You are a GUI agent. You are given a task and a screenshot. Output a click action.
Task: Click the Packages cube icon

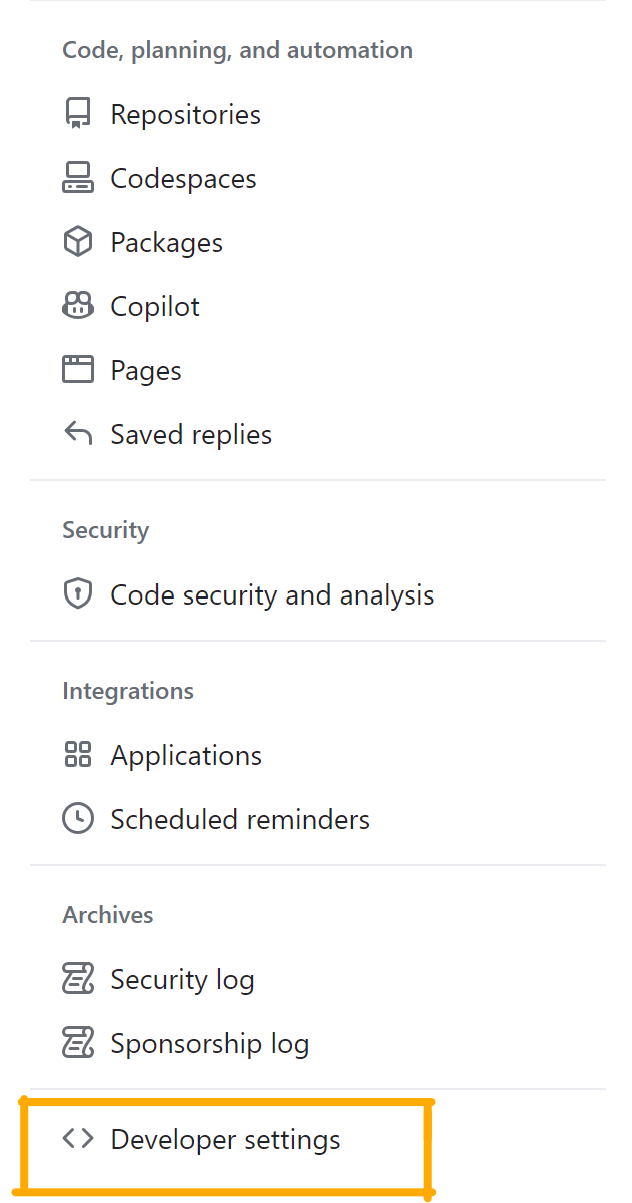click(78, 242)
